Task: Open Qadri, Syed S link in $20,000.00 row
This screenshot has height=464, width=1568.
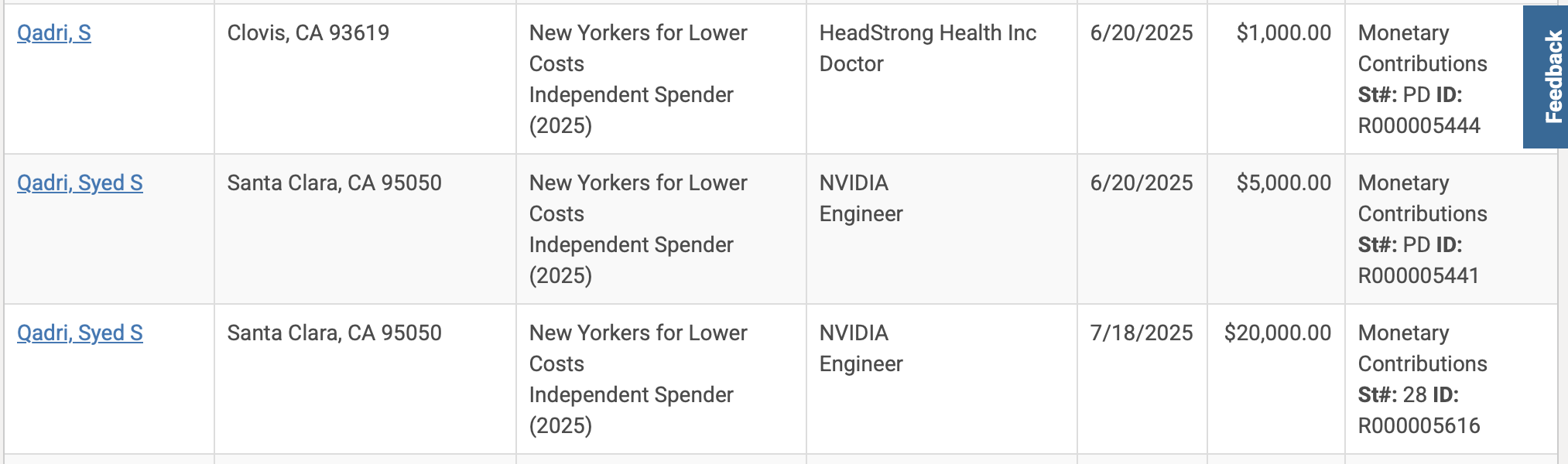Action: [80, 333]
